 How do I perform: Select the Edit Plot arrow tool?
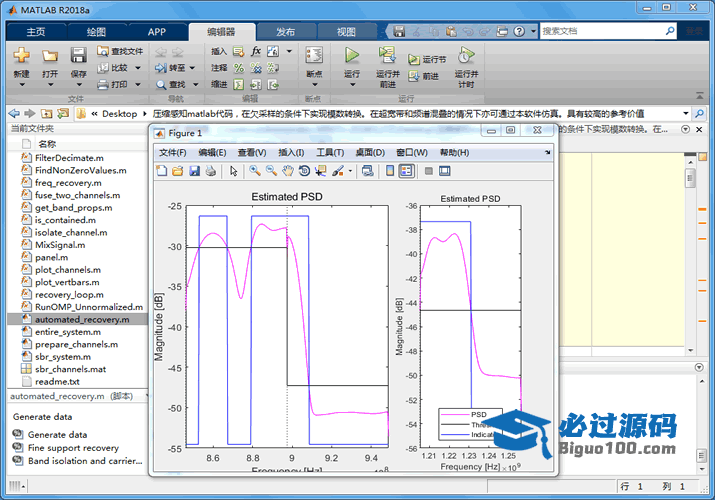(233, 171)
